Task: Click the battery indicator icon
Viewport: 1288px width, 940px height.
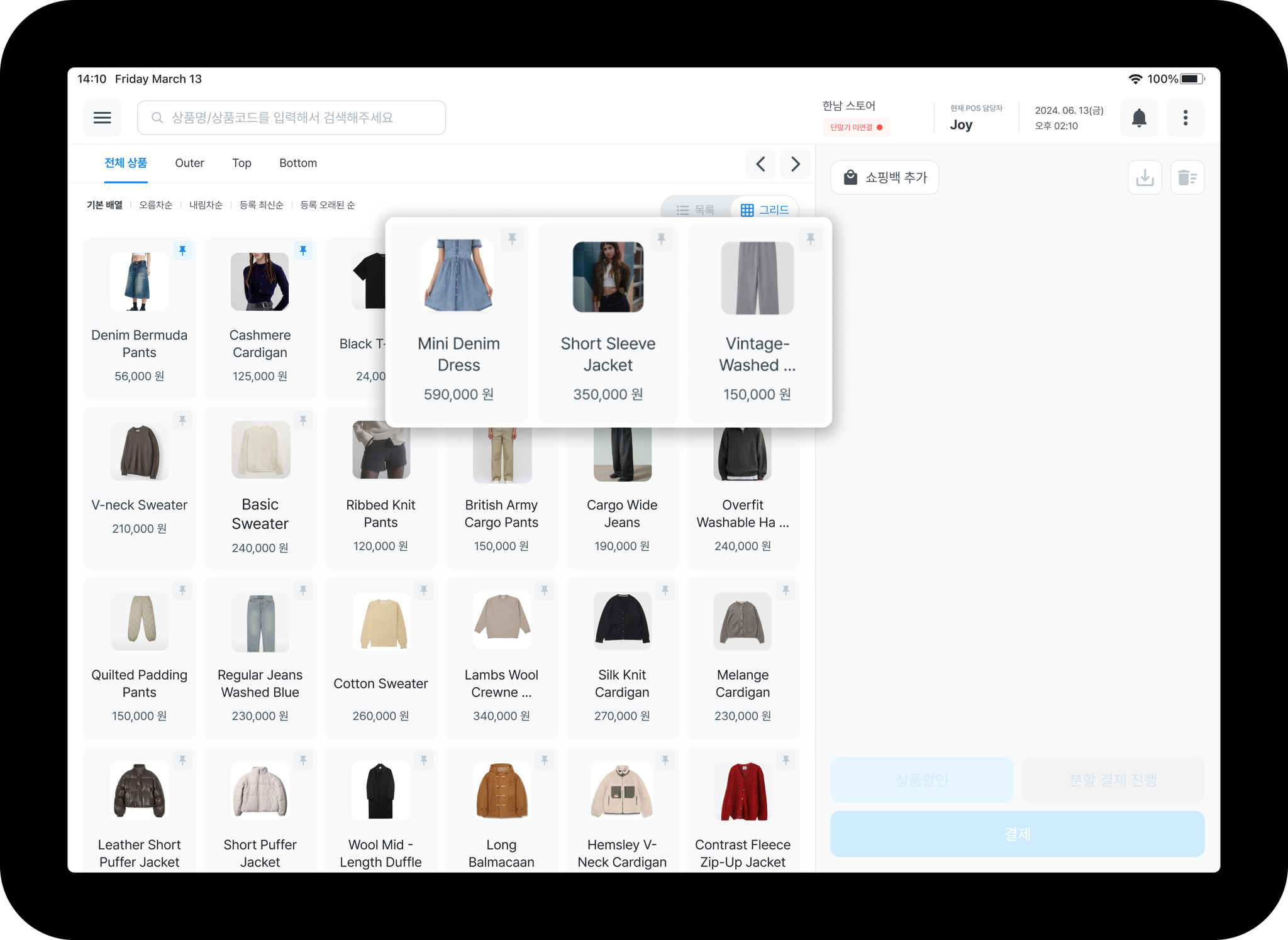Action: pyautogui.click(x=1192, y=79)
